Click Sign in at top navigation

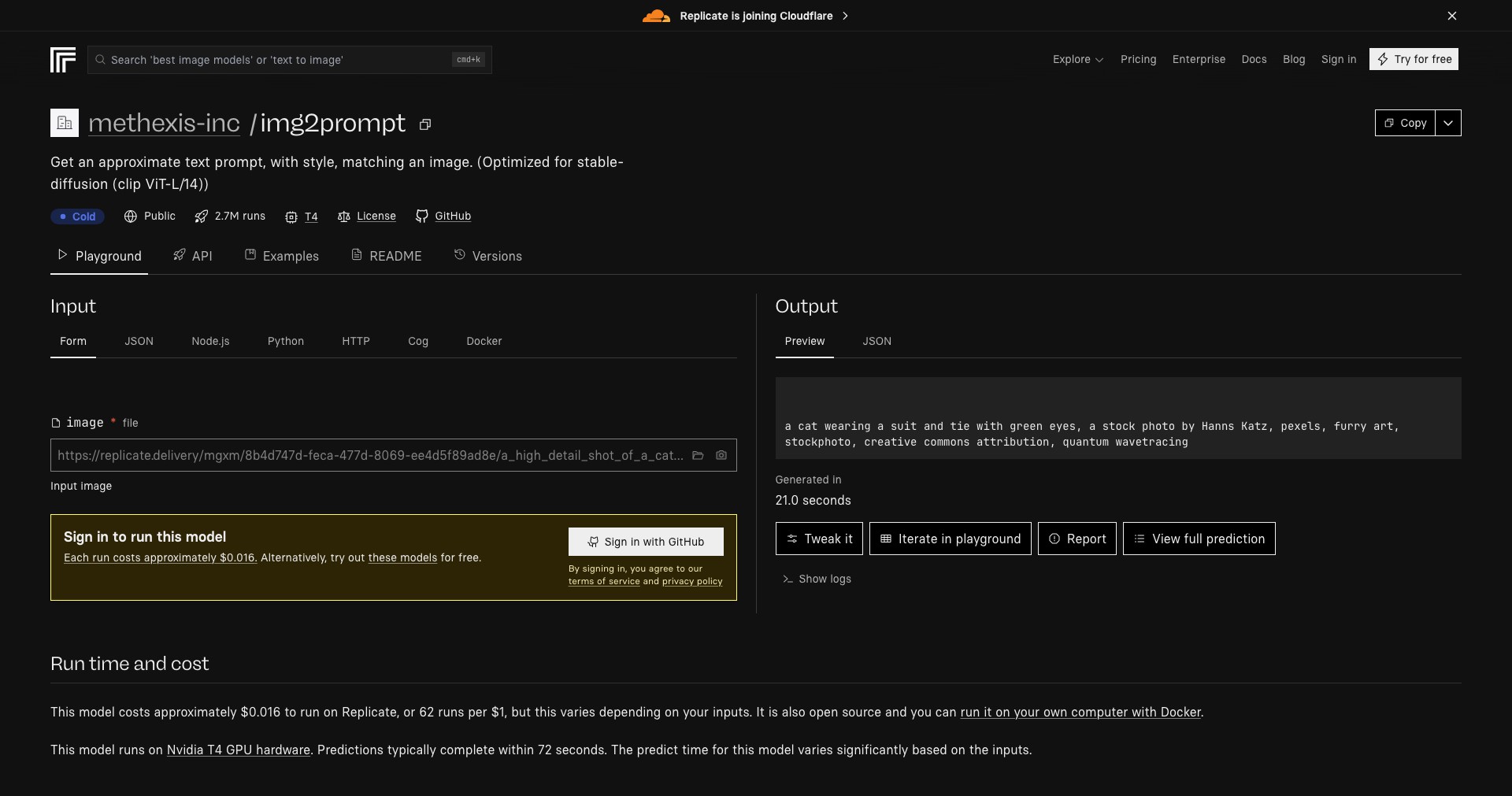1339,59
